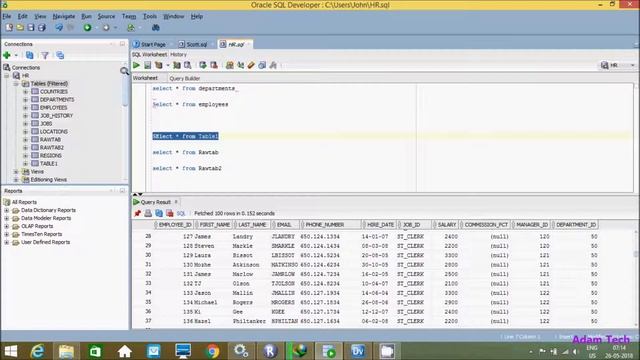Screen dimensions: 640x360
Task: Click the SQL link in Query Result
Action: [x=181, y=213]
